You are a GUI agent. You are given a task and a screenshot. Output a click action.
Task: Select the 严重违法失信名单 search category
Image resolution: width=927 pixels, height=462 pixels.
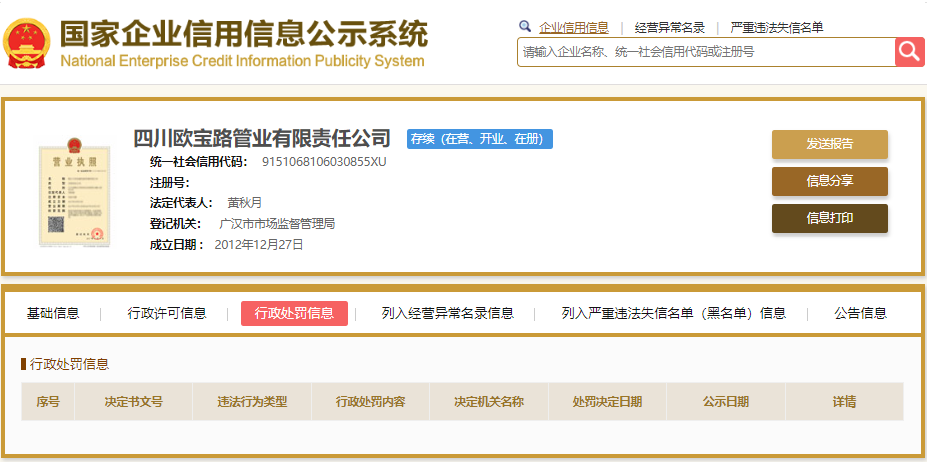[x=777, y=27]
